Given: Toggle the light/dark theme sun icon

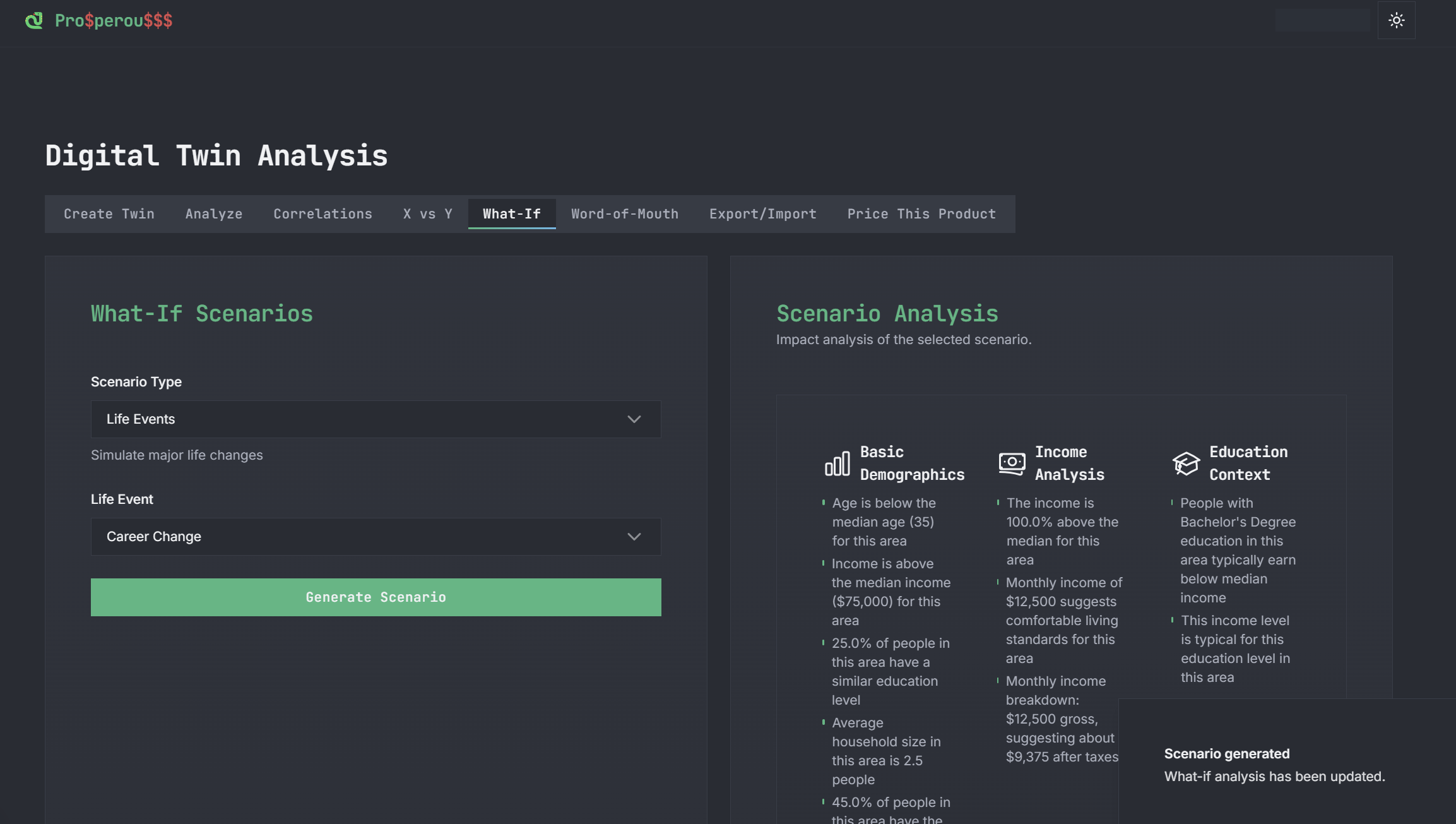Looking at the screenshot, I should click(x=1396, y=20).
